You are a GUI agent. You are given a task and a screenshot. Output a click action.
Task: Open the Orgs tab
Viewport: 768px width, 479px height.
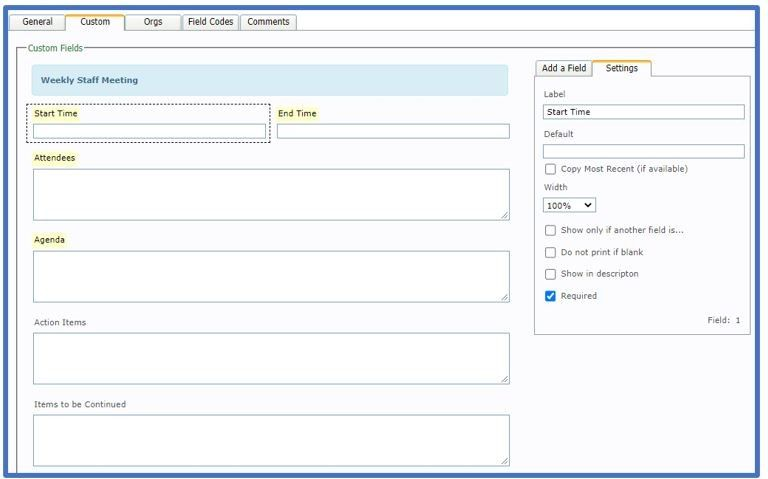[153, 22]
